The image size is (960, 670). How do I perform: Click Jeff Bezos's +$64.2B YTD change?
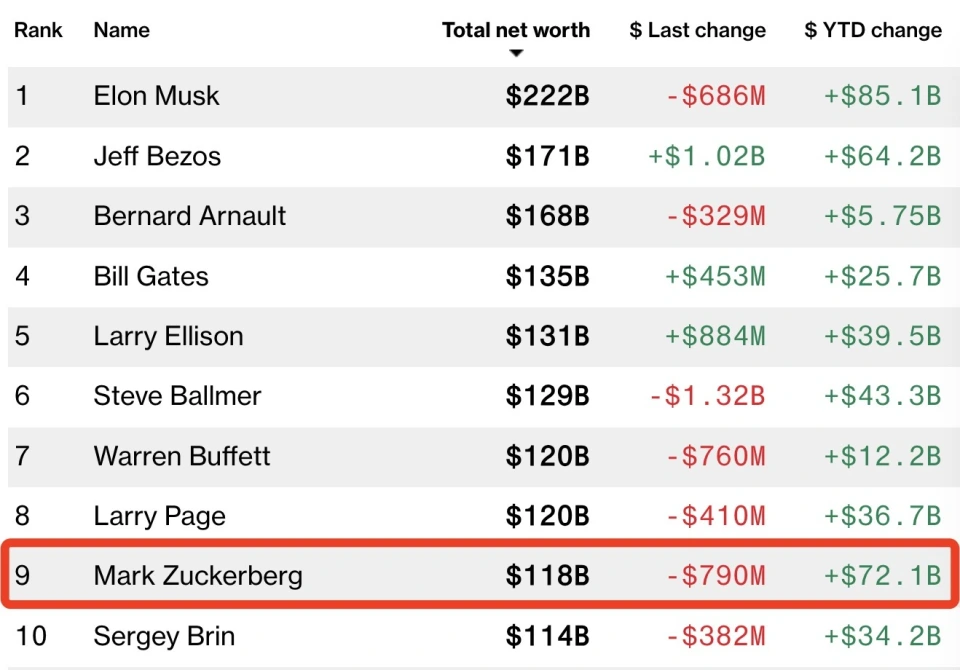882,156
